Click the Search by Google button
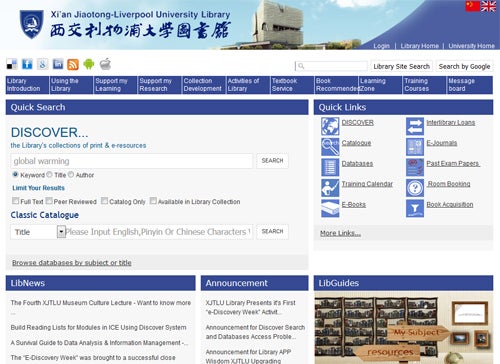The width and height of the screenshot is (500, 364). pyautogui.click(x=464, y=66)
